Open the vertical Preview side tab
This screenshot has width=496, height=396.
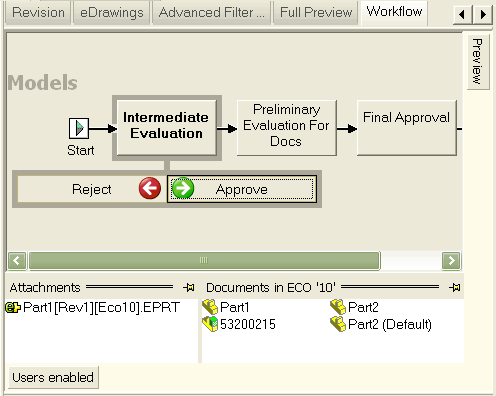pyautogui.click(x=478, y=61)
